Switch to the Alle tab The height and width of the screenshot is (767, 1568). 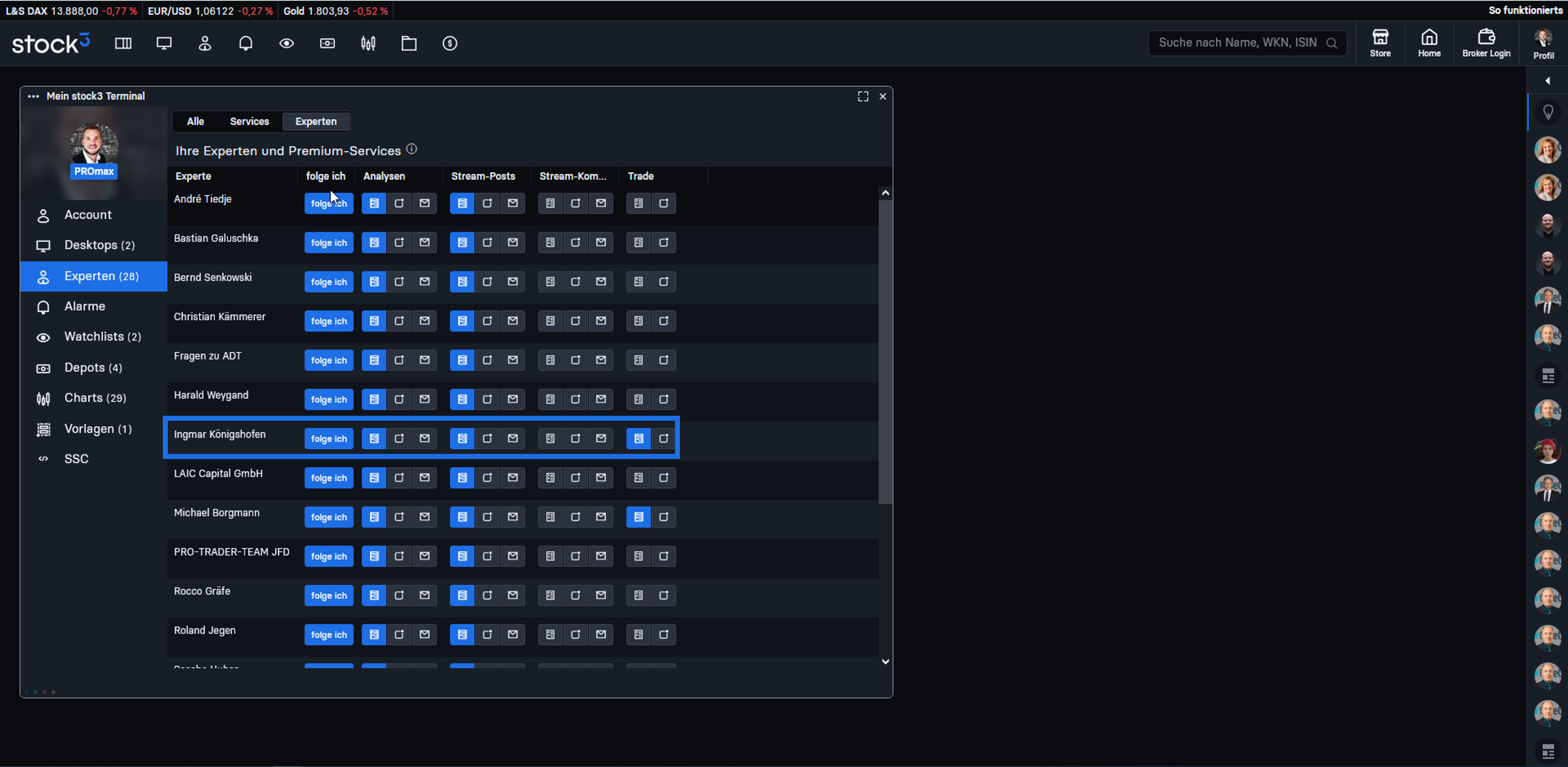[x=195, y=121]
